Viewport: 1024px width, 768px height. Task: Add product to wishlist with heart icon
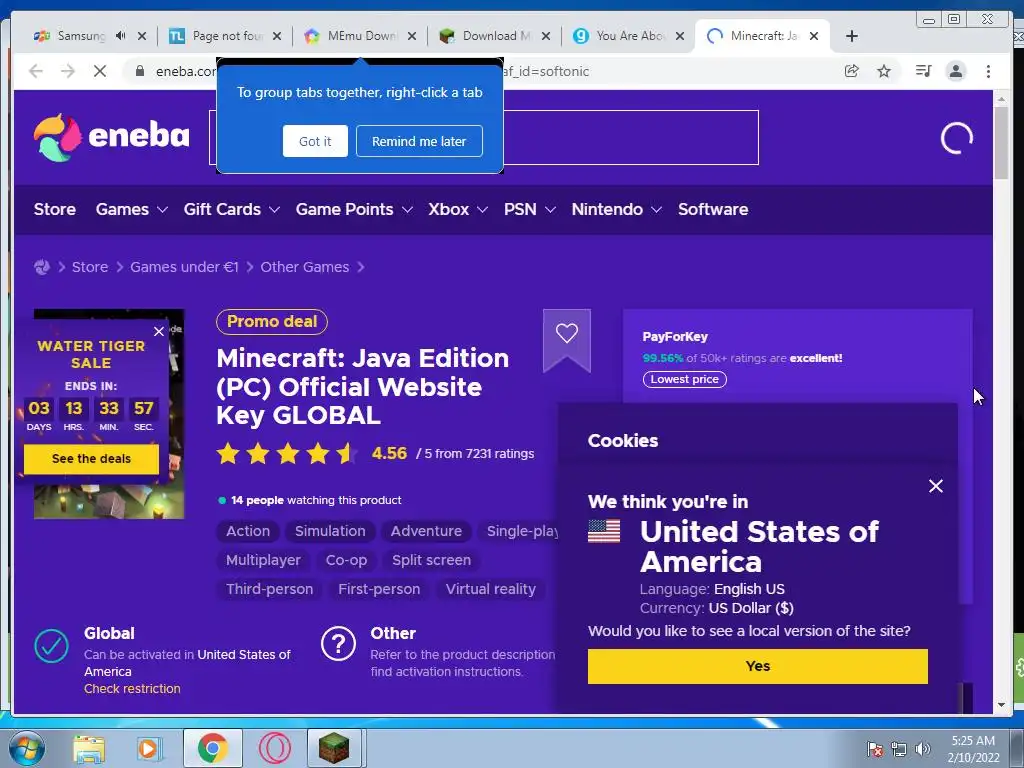click(566, 334)
